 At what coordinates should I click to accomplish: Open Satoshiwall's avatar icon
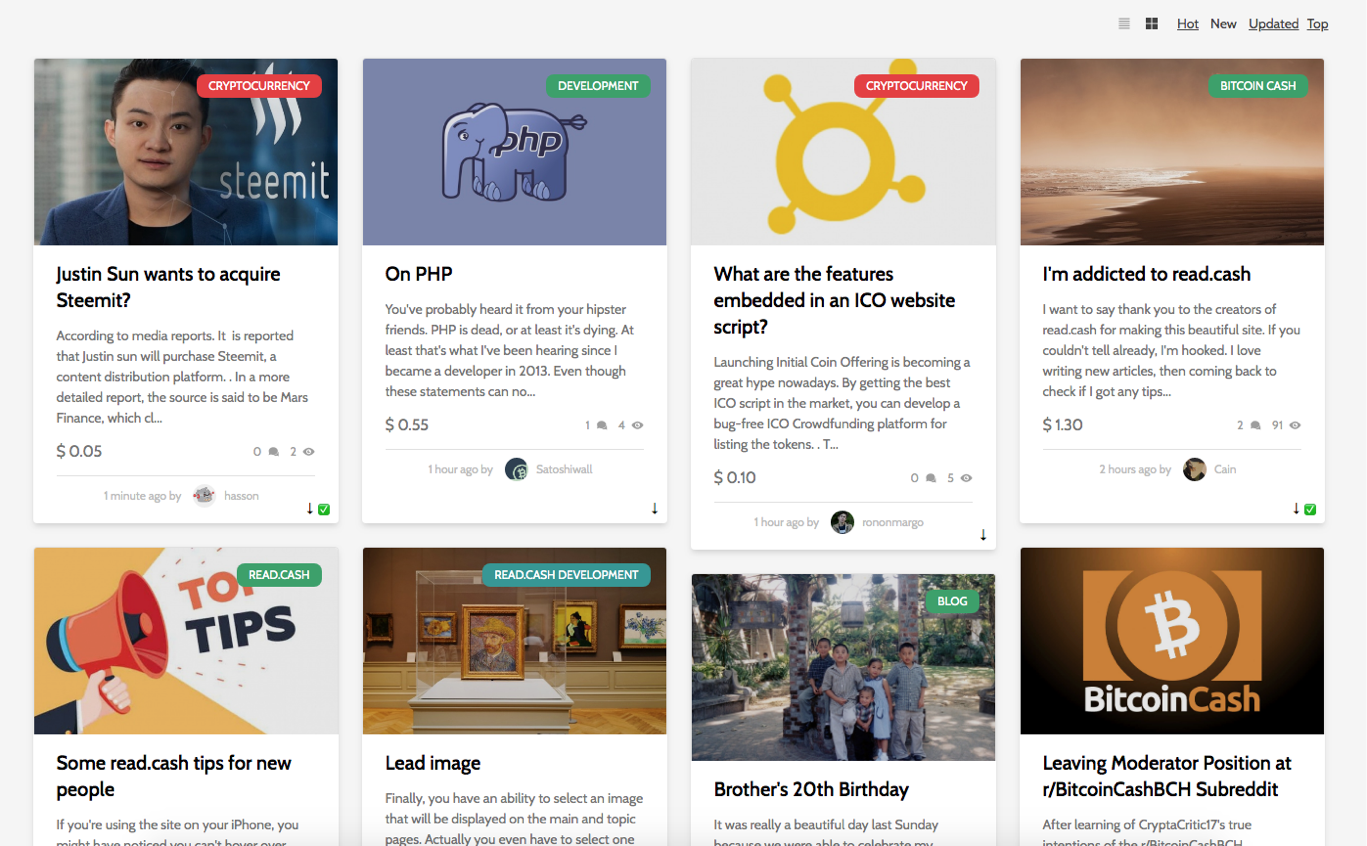(x=516, y=469)
